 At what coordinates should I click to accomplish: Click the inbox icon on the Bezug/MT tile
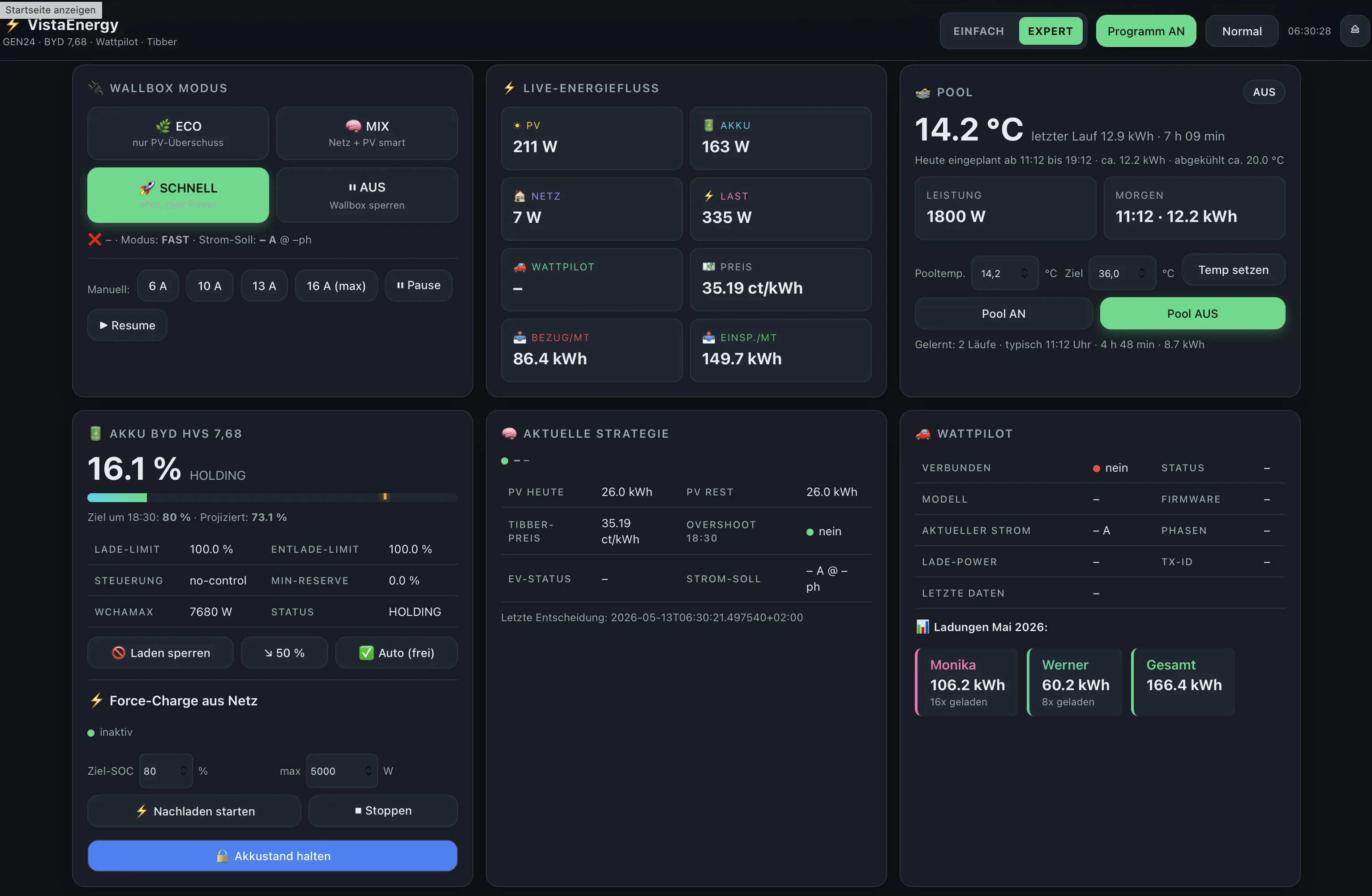coord(519,337)
